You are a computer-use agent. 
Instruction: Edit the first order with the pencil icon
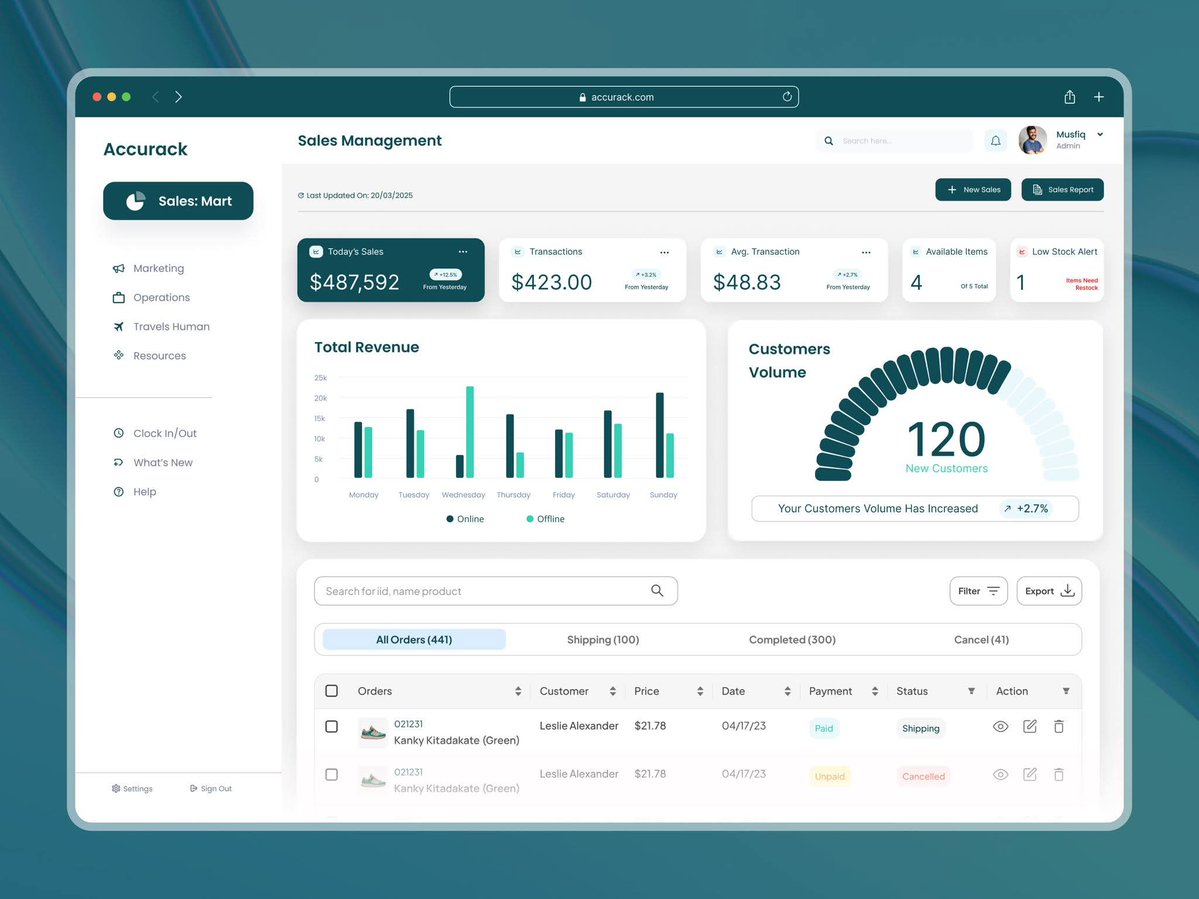click(1029, 726)
